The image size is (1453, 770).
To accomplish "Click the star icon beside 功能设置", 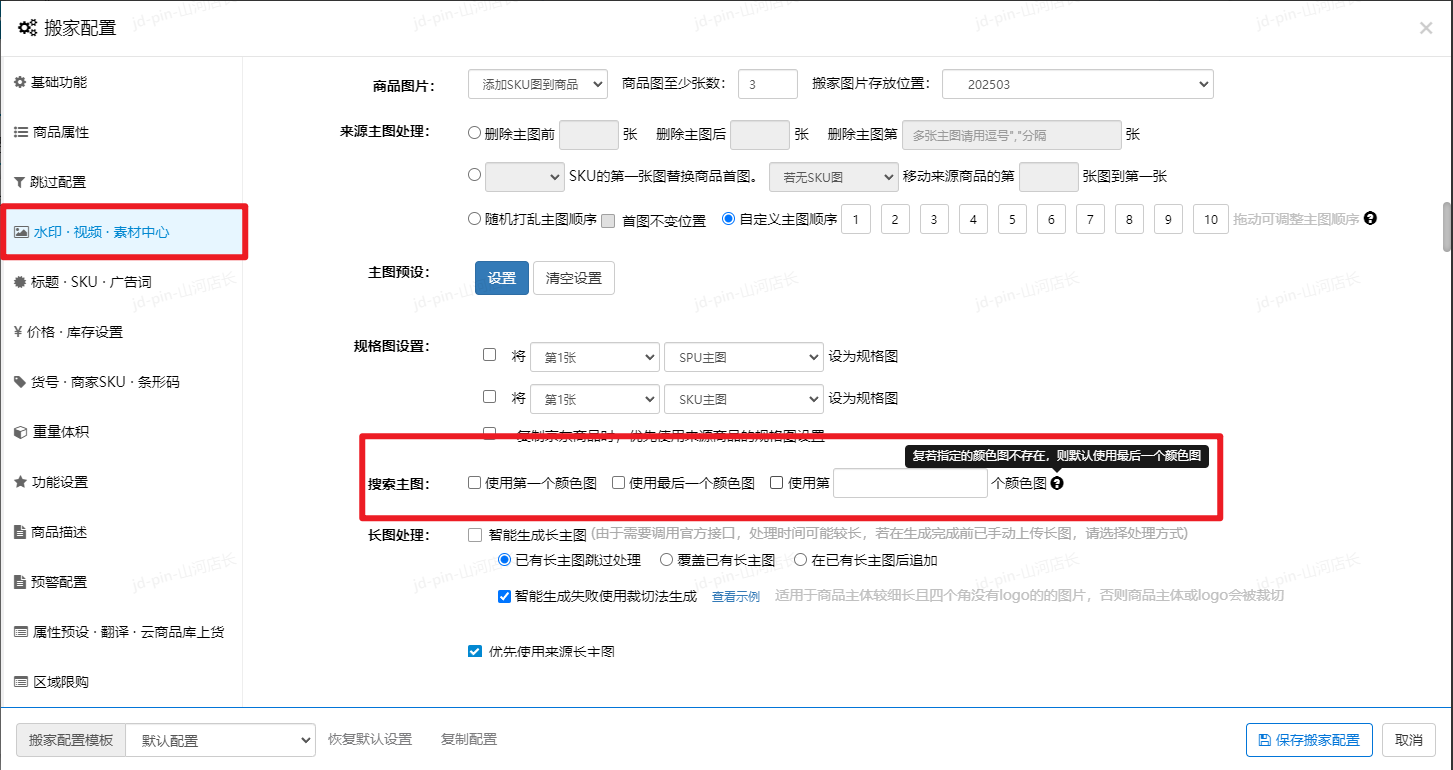I will point(20,482).
